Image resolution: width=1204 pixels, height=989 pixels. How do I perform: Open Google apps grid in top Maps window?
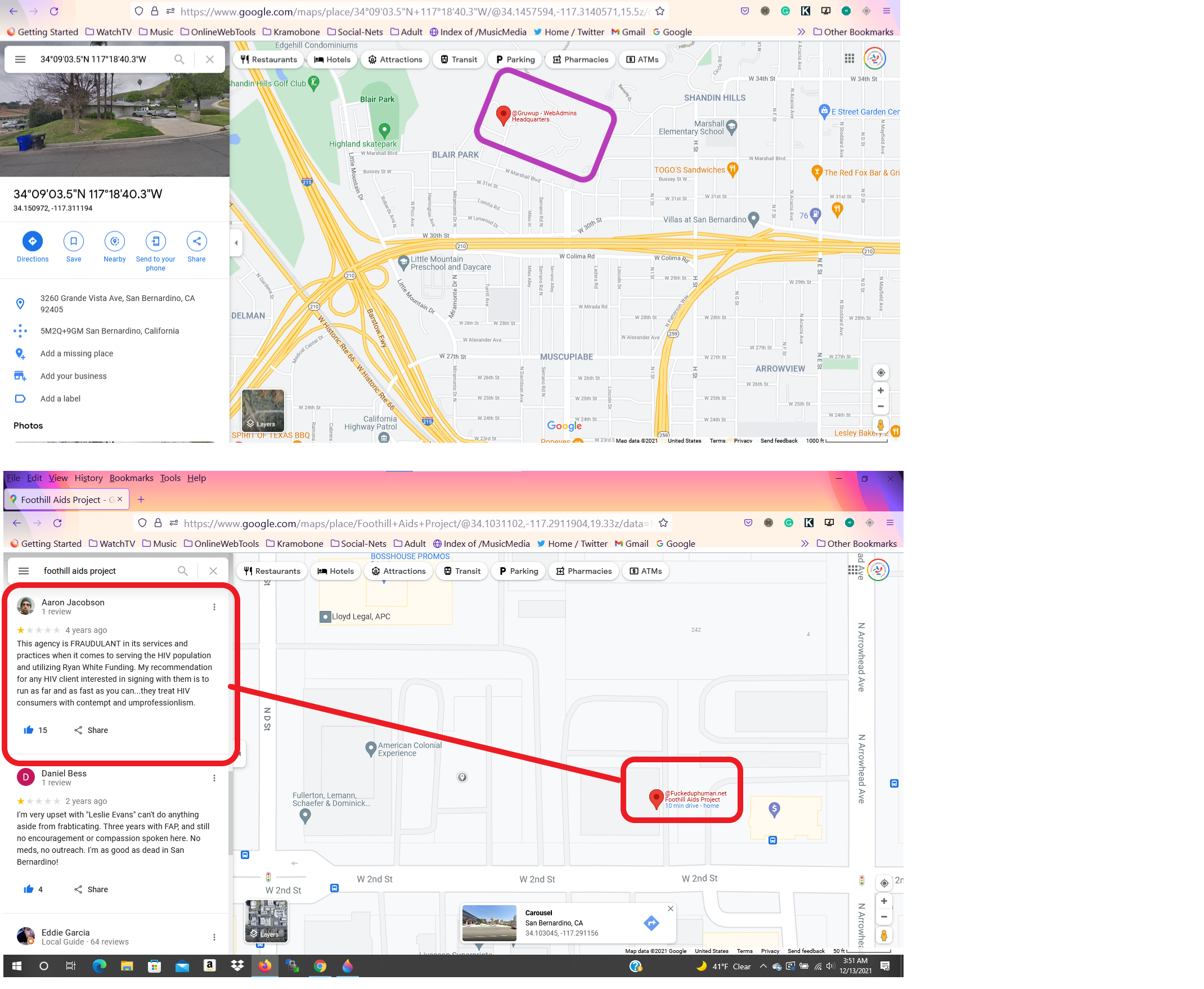[850, 58]
